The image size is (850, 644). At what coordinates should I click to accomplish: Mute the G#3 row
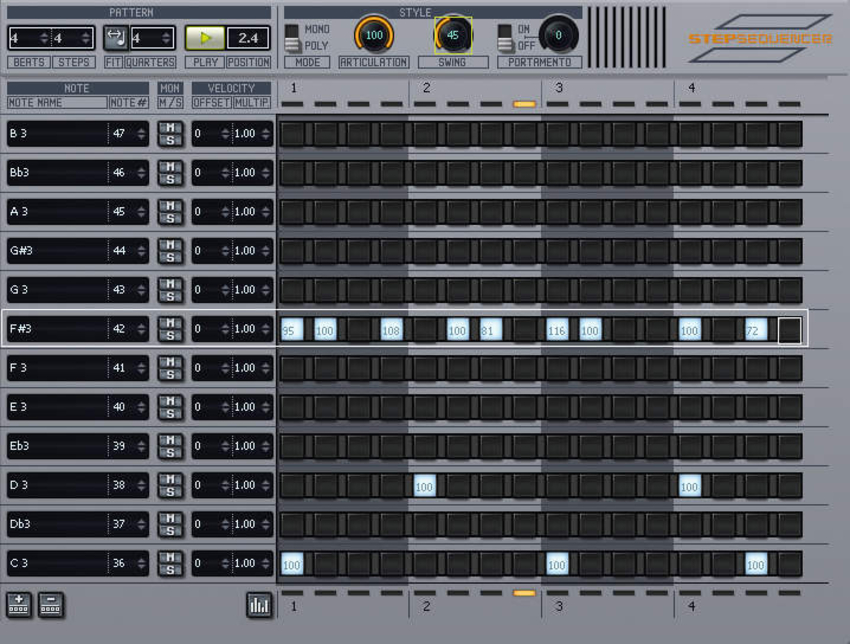pos(170,244)
